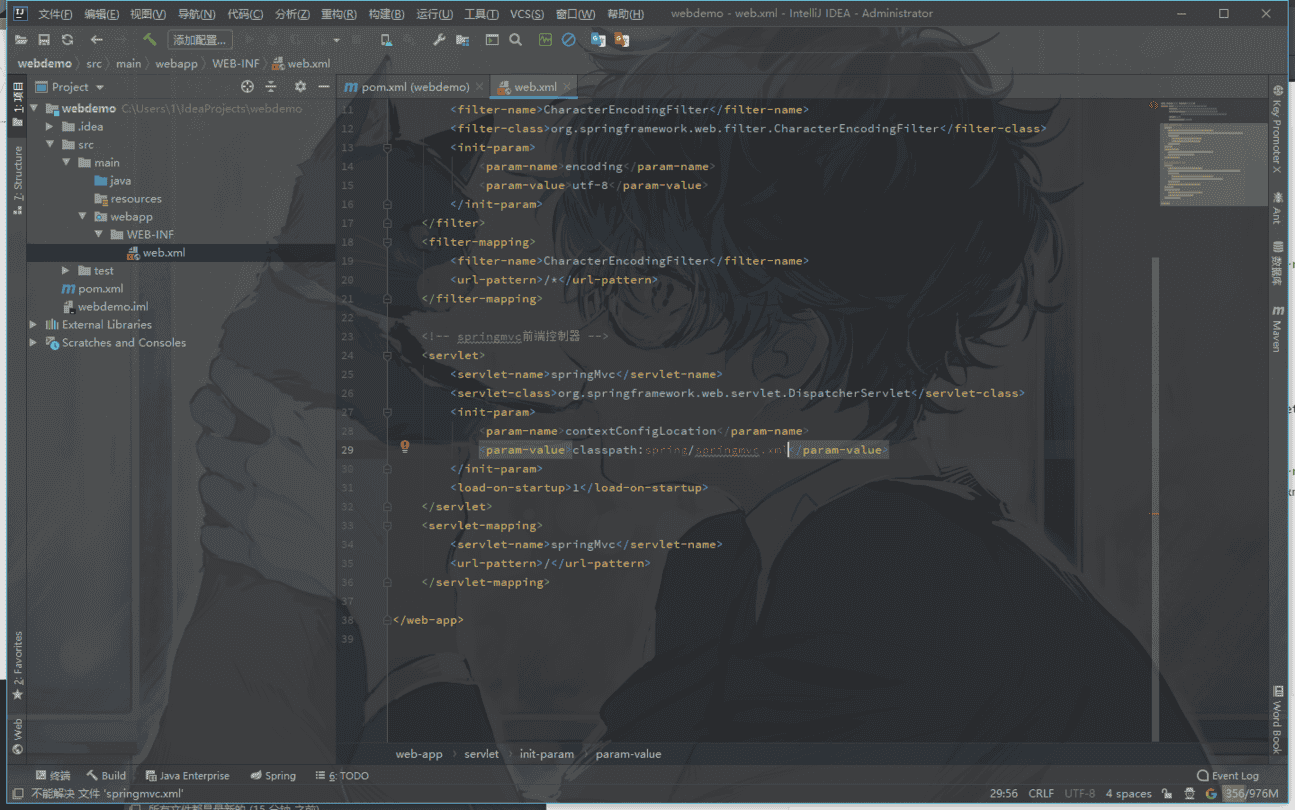Viewport: 1295px width, 810px height.
Task: Click the Save All toolbar icon
Action: pos(44,40)
